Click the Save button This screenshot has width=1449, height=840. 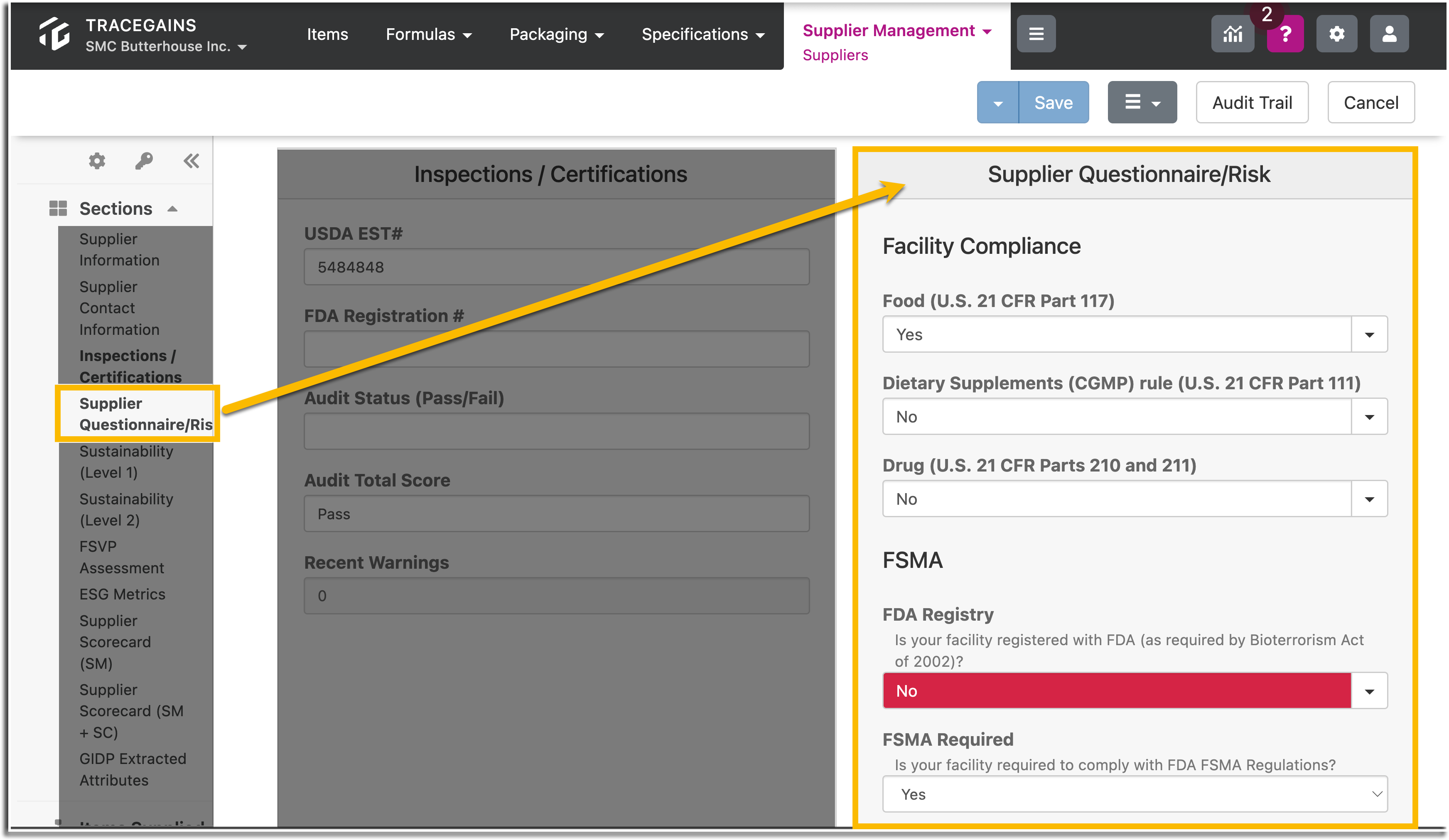(1054, 102)
